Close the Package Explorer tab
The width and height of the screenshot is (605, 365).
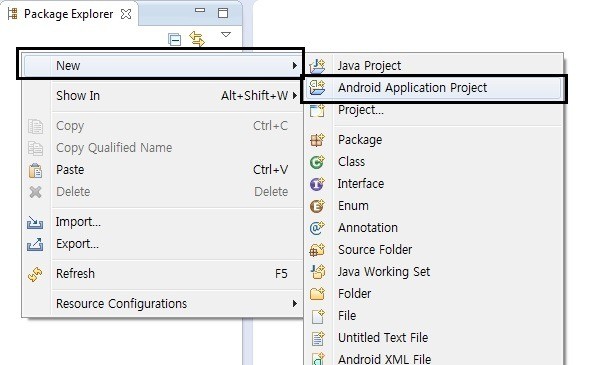tap(126, 14)
